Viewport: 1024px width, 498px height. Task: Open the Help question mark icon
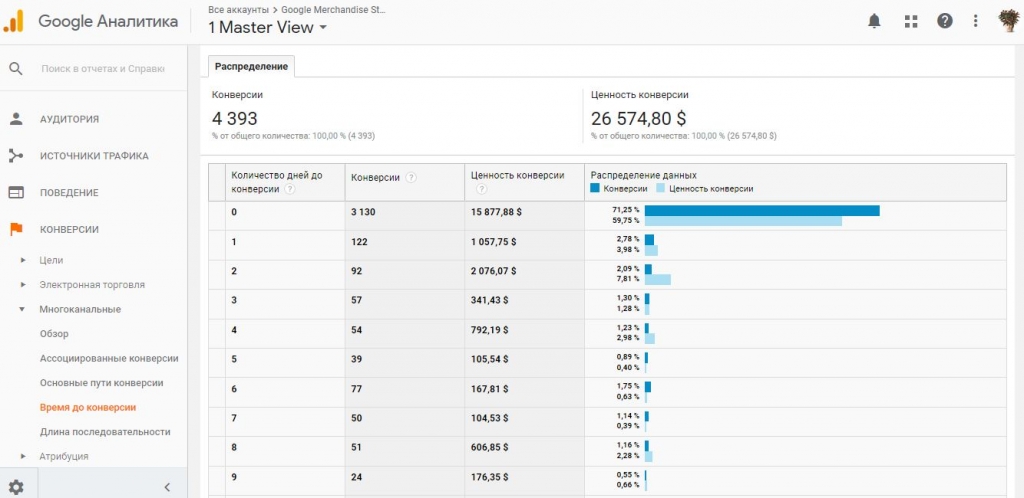coord(944,21)
